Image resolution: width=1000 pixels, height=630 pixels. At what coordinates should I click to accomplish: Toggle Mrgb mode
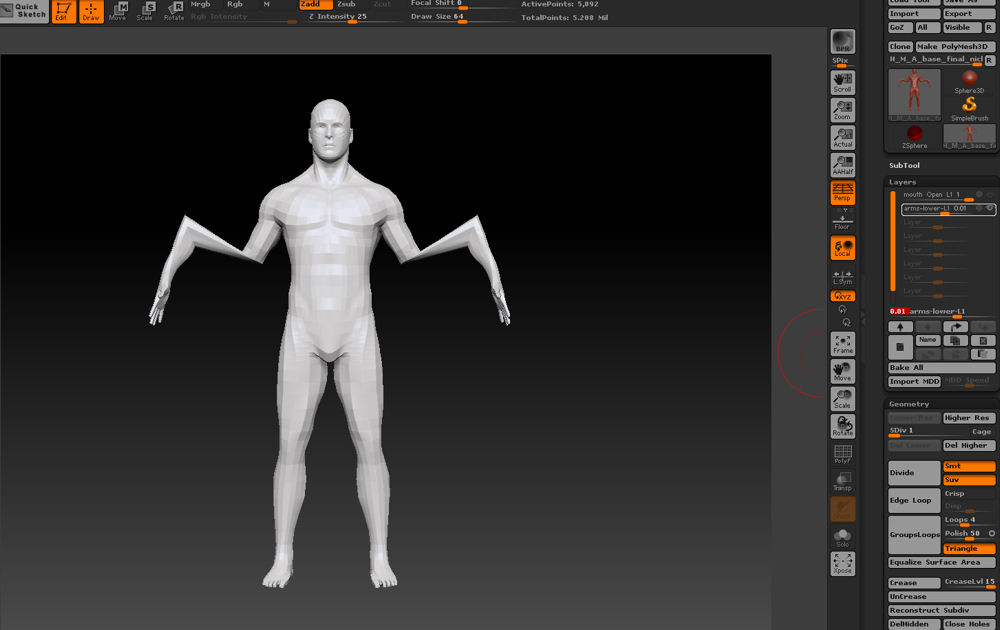coord(200,4)
